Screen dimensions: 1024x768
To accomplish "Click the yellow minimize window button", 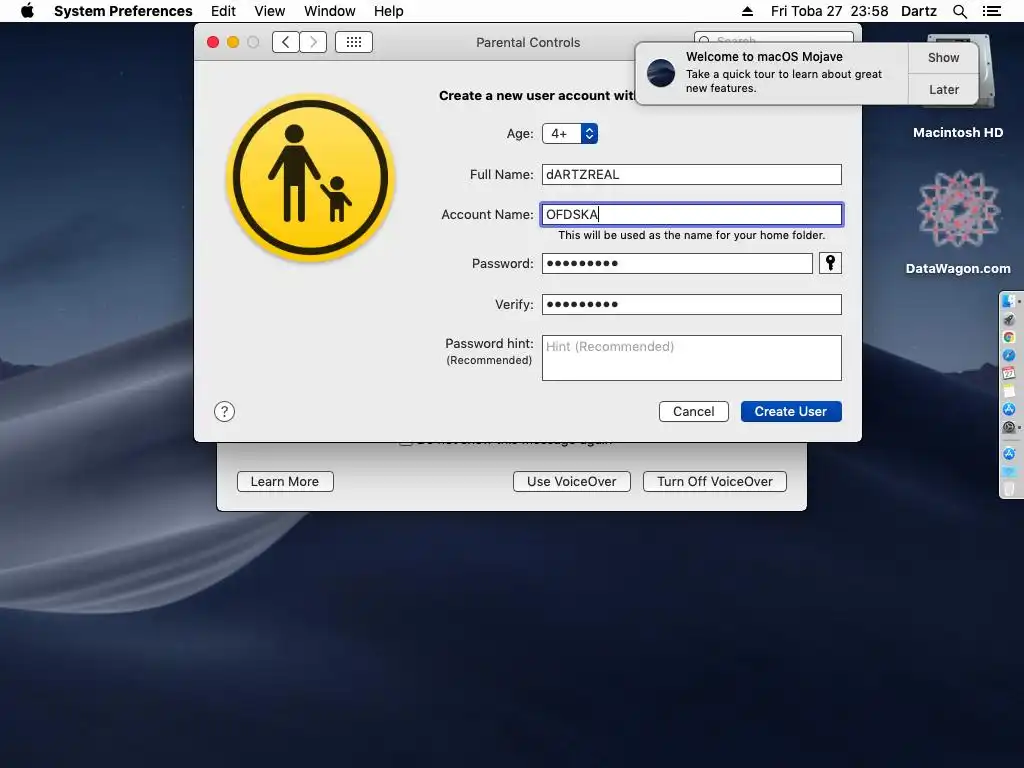I will pyautogui.click(x=232, y=42).
